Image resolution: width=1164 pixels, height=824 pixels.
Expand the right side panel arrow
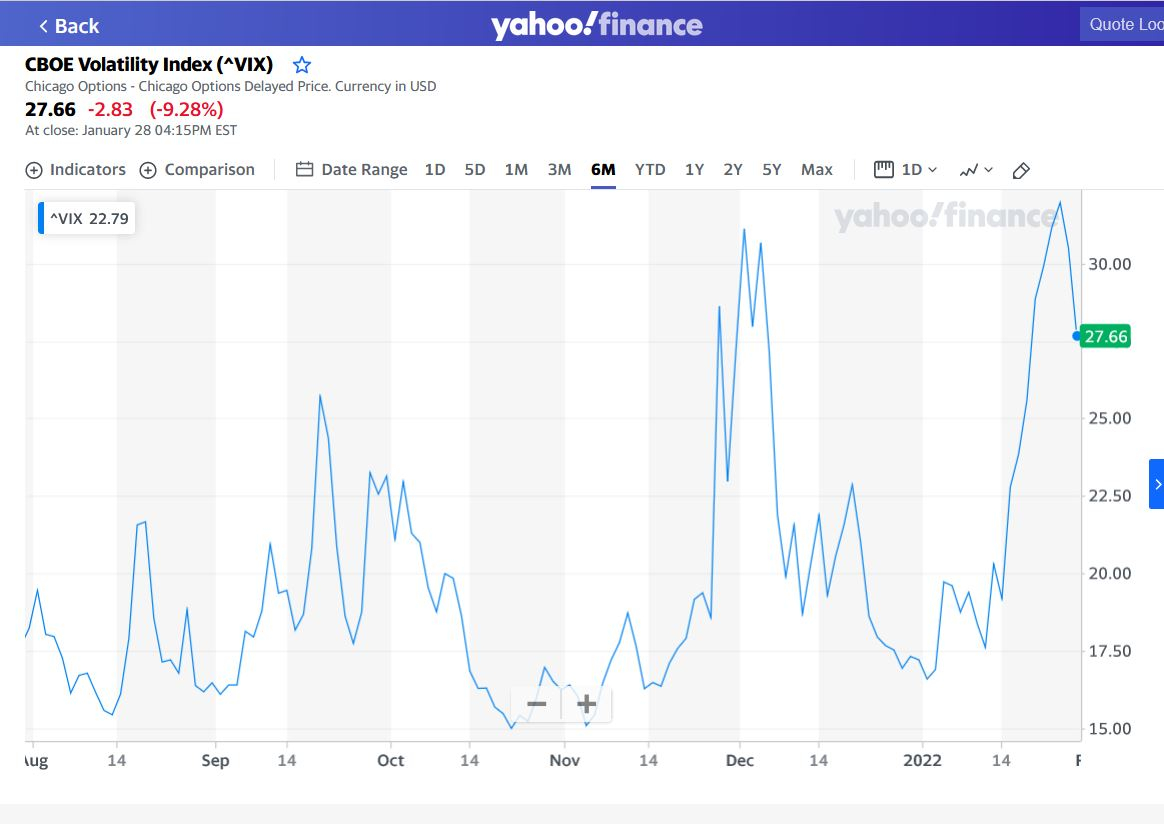tap(1157, 484)
